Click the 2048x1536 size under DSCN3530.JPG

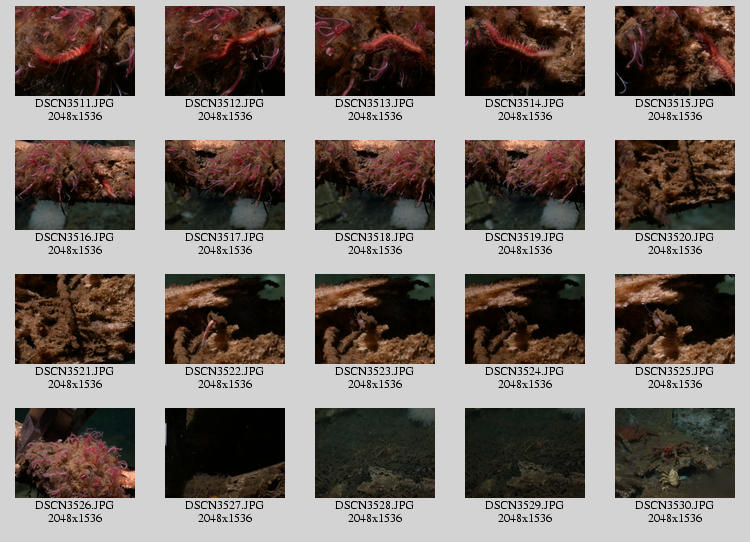coord(675,518)
